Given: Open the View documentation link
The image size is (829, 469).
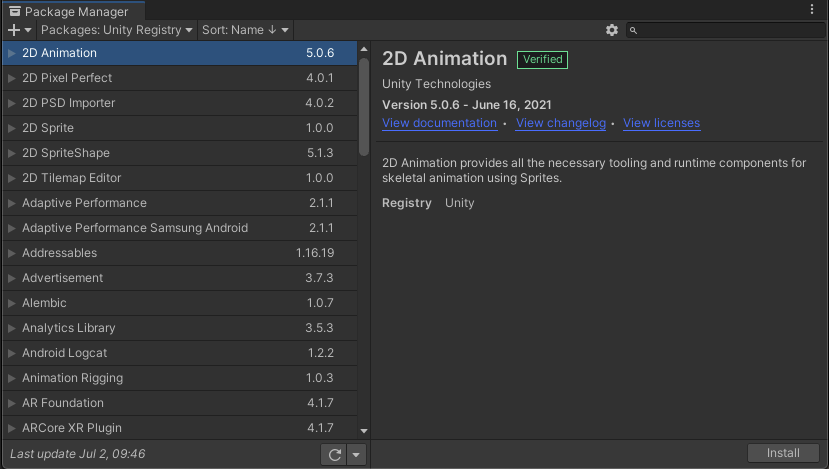Looking at the screenshot, I should 439,123.
